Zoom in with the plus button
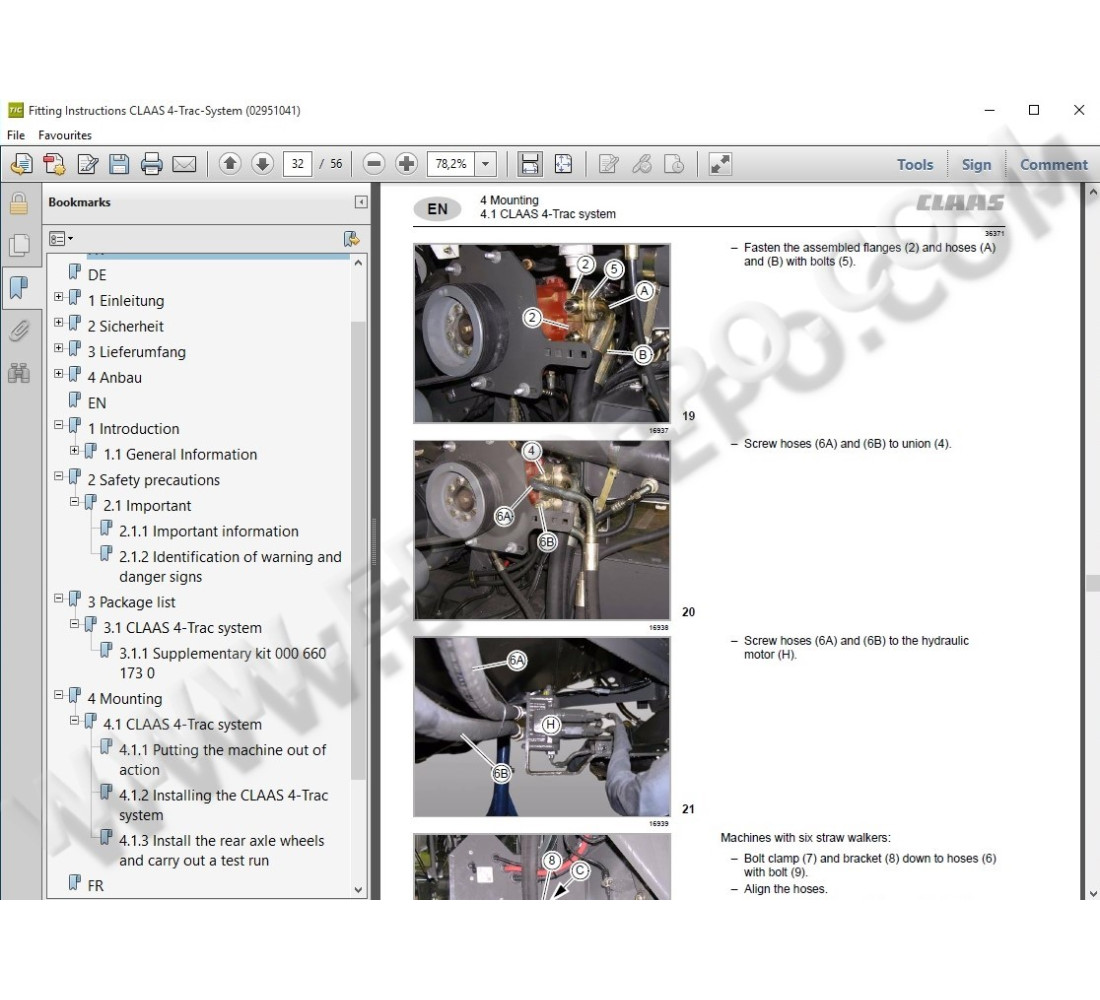This screenshot has width=1100, height=1000. point(406,164)
